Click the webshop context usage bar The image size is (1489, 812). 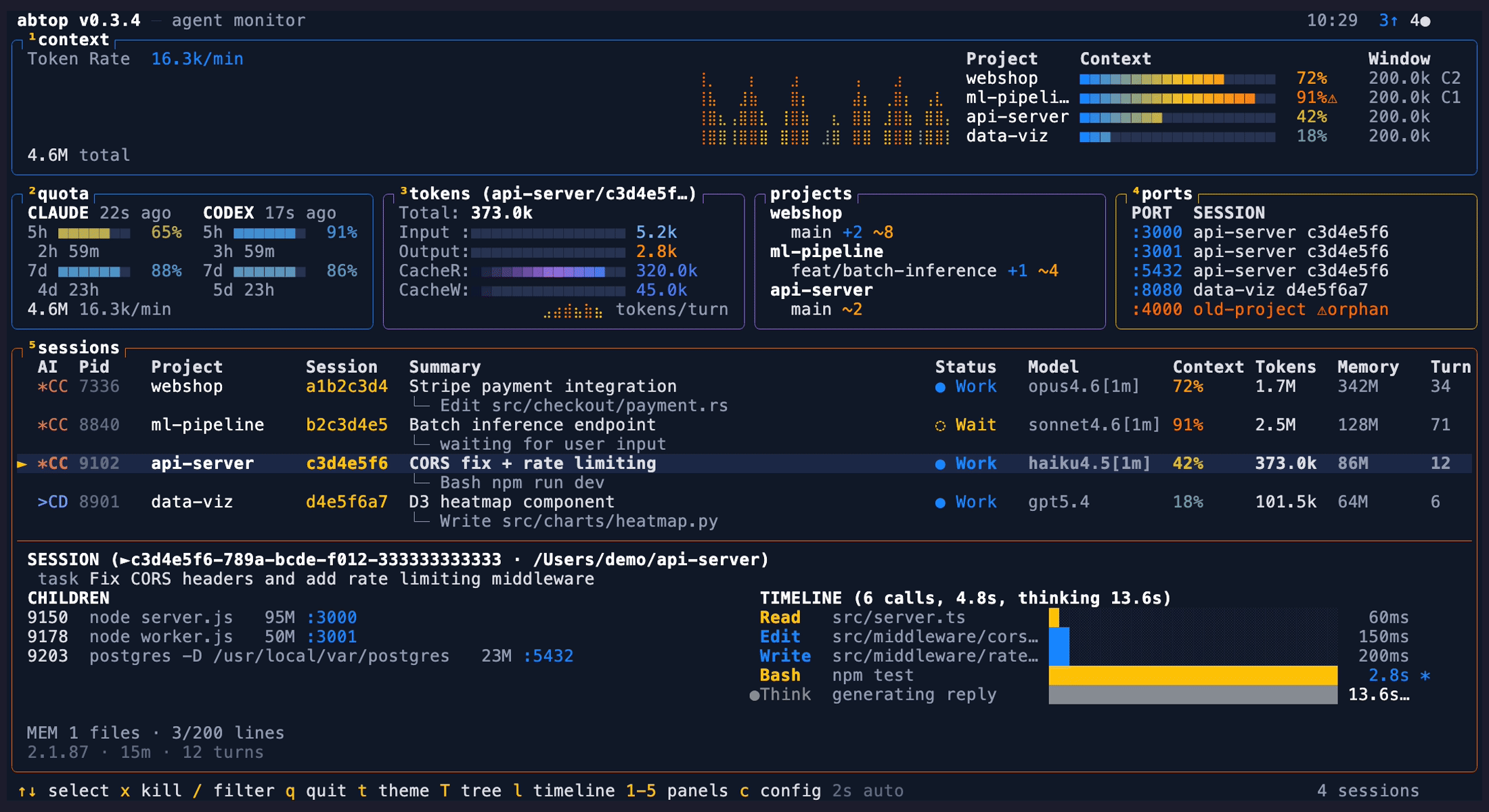1177,79
